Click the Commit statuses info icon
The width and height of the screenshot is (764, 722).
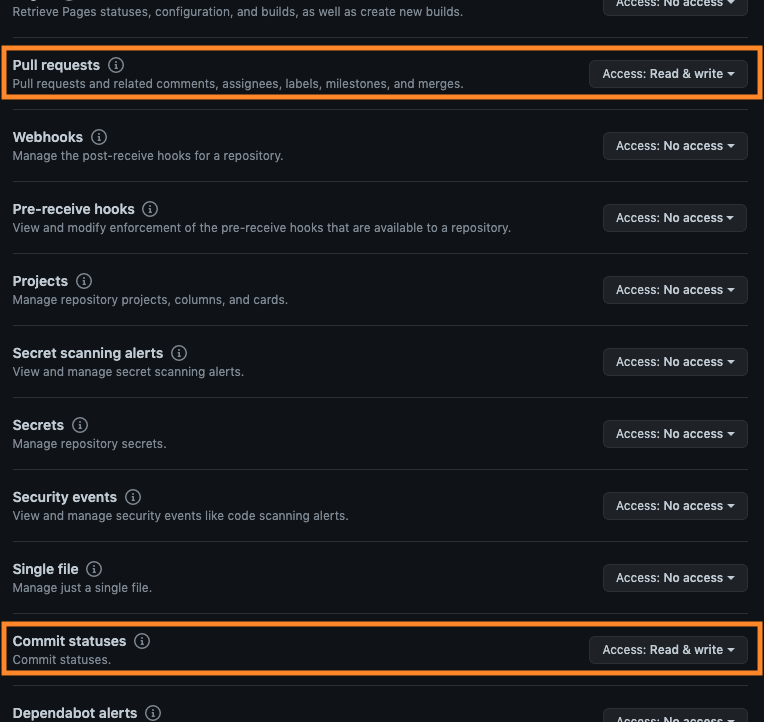coord(142,641)
